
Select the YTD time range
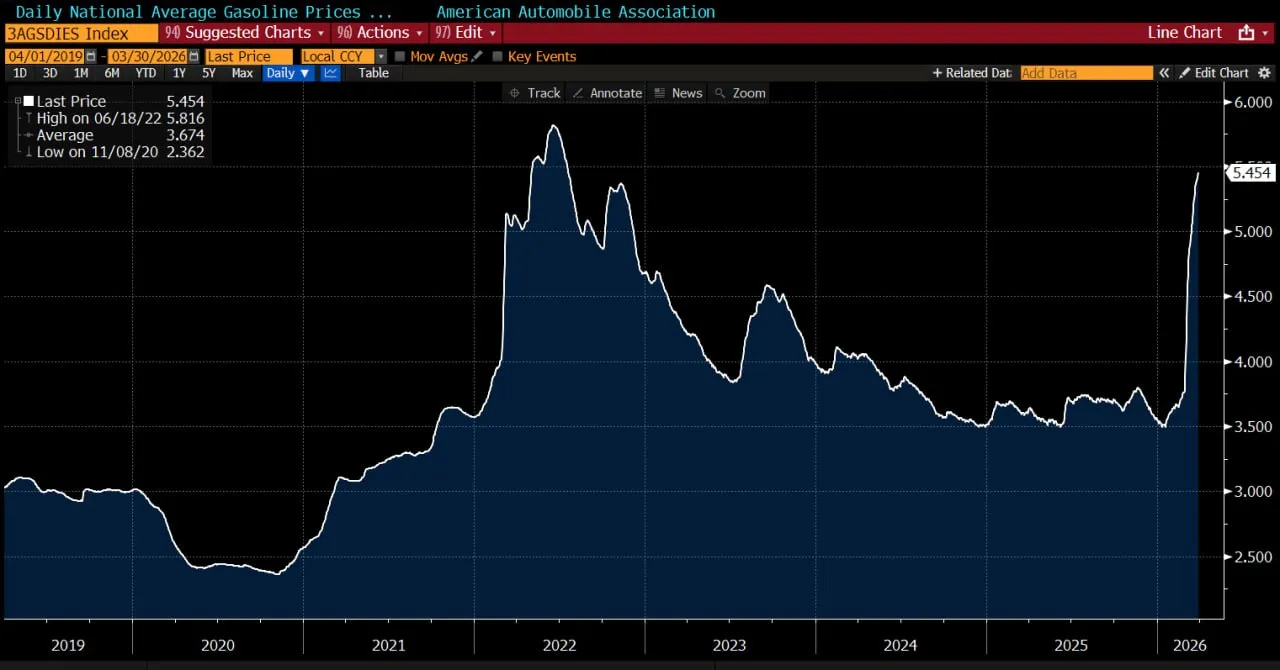pyautogui.click(x=145, y=73)
